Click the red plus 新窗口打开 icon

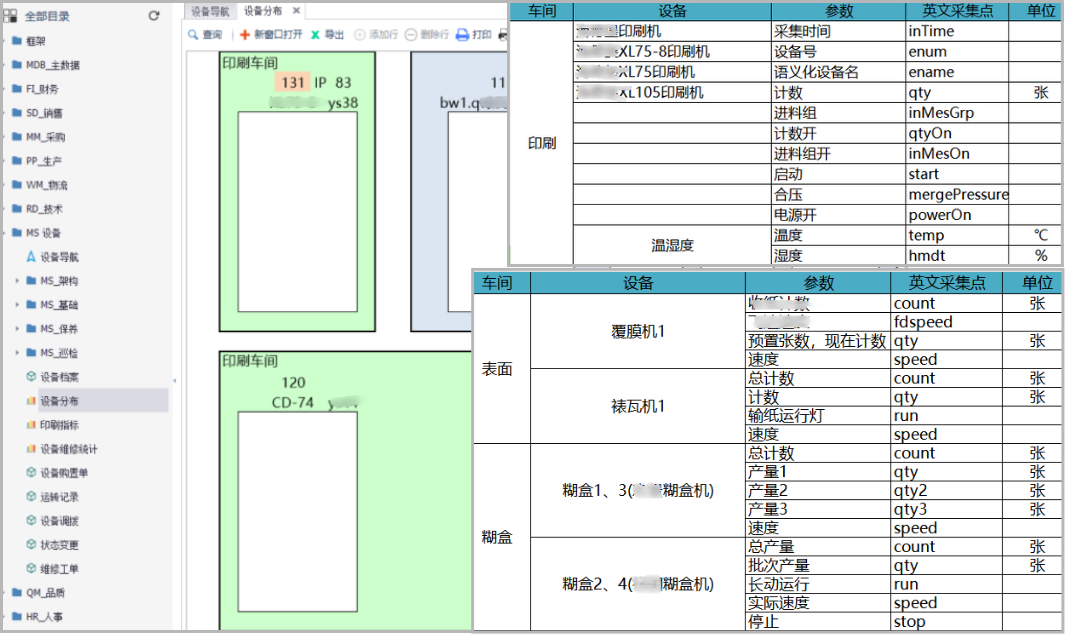coord(245,35)
